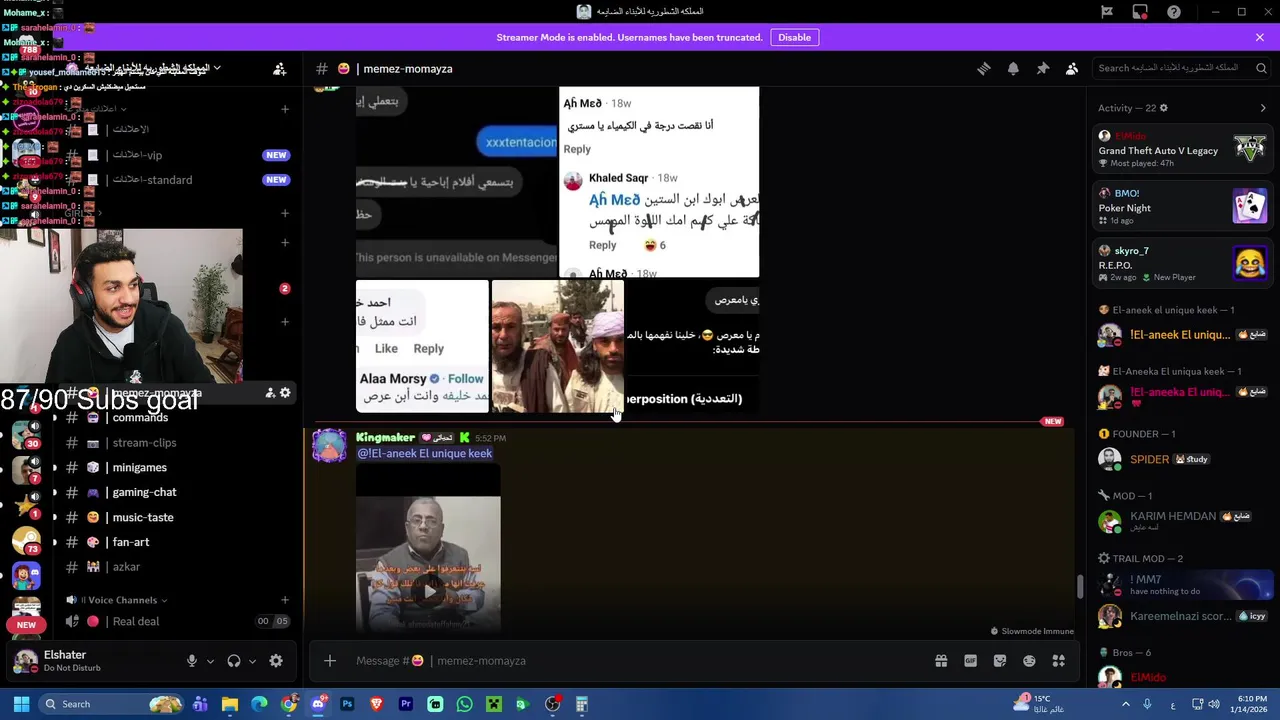Open Premiere Pro from the taskbar
This screenshot has width=1280, height=720.
[x=406, y=704]
